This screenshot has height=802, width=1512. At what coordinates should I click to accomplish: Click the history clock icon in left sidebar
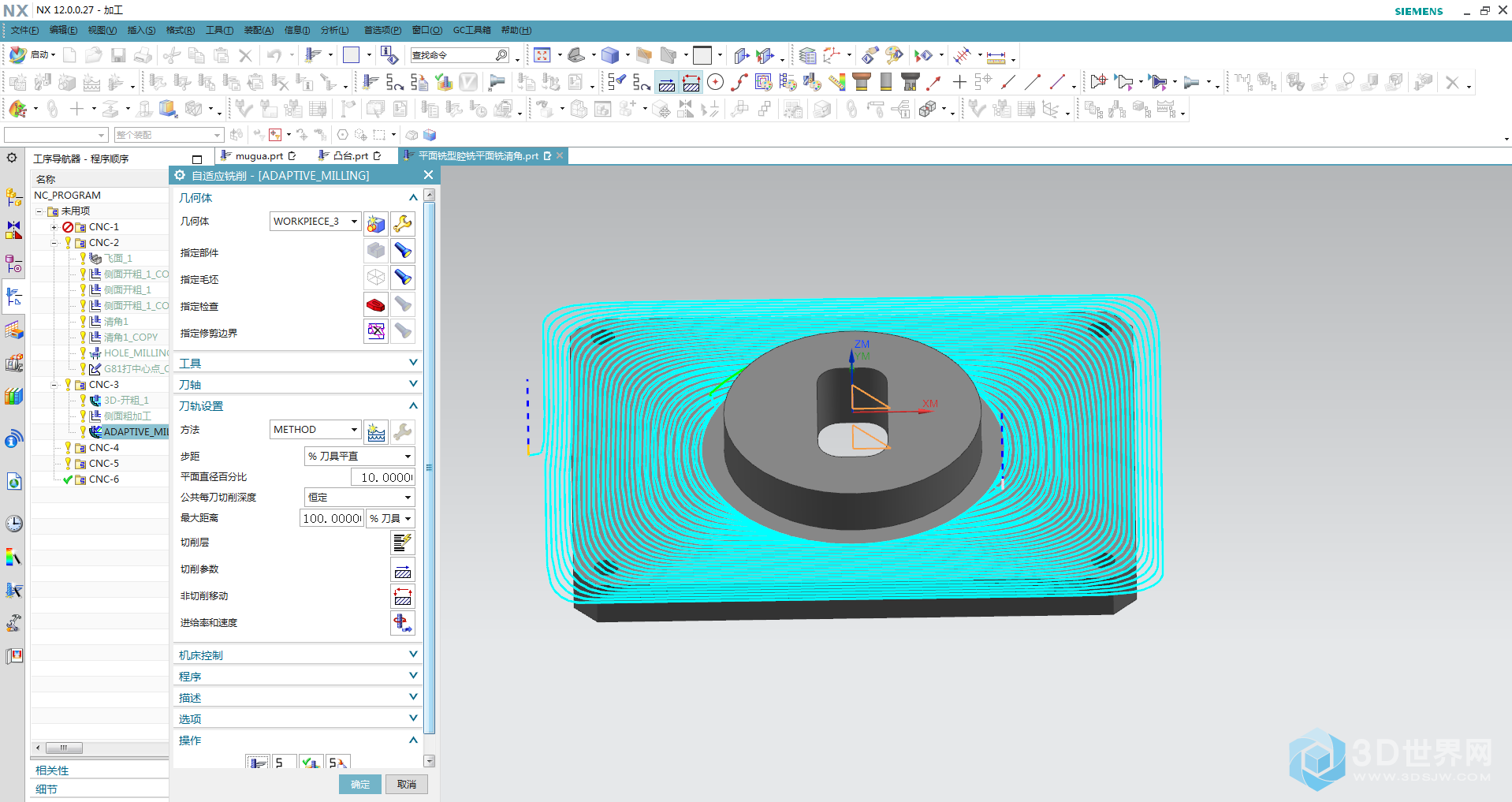click(x=14, y=524)
